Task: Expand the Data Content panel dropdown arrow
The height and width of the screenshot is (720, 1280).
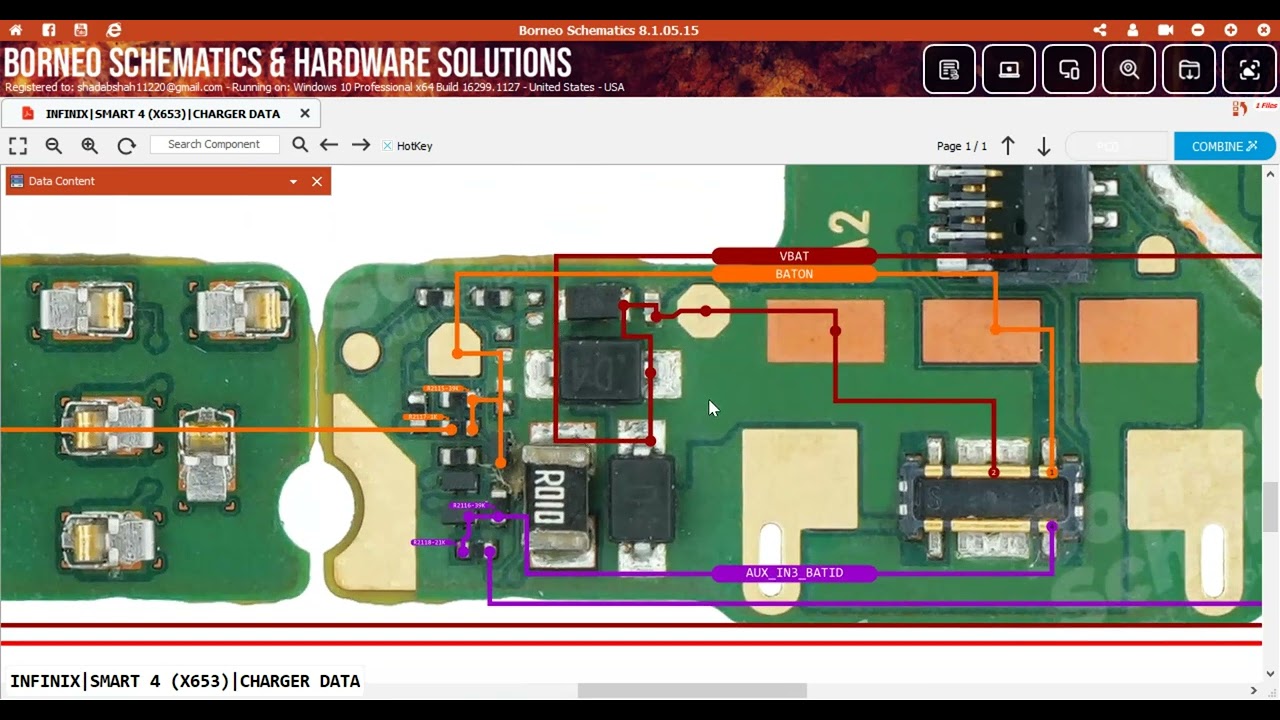Action: point(293,182)
